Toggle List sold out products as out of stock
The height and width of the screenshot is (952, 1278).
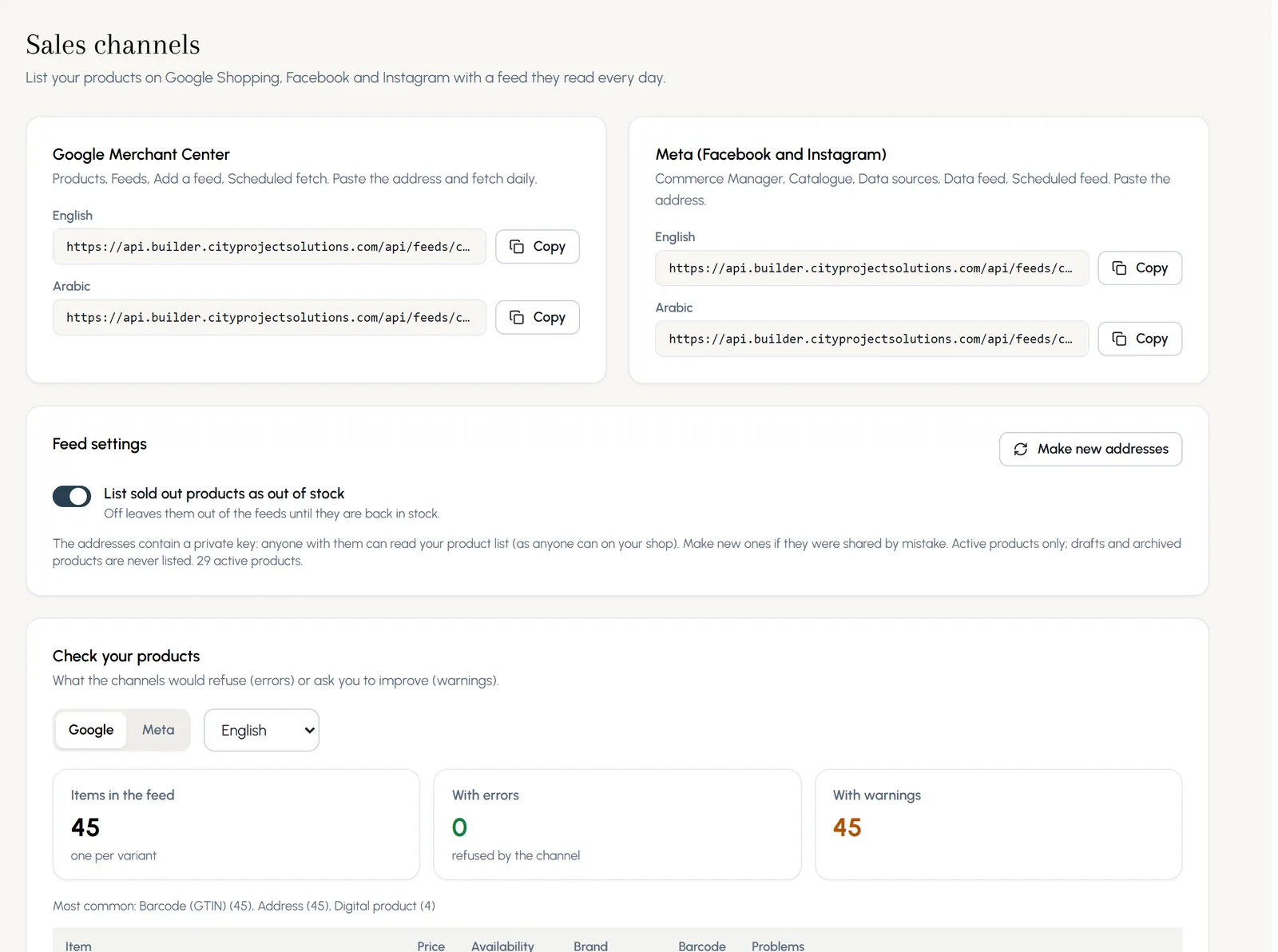tap(72, 496)
